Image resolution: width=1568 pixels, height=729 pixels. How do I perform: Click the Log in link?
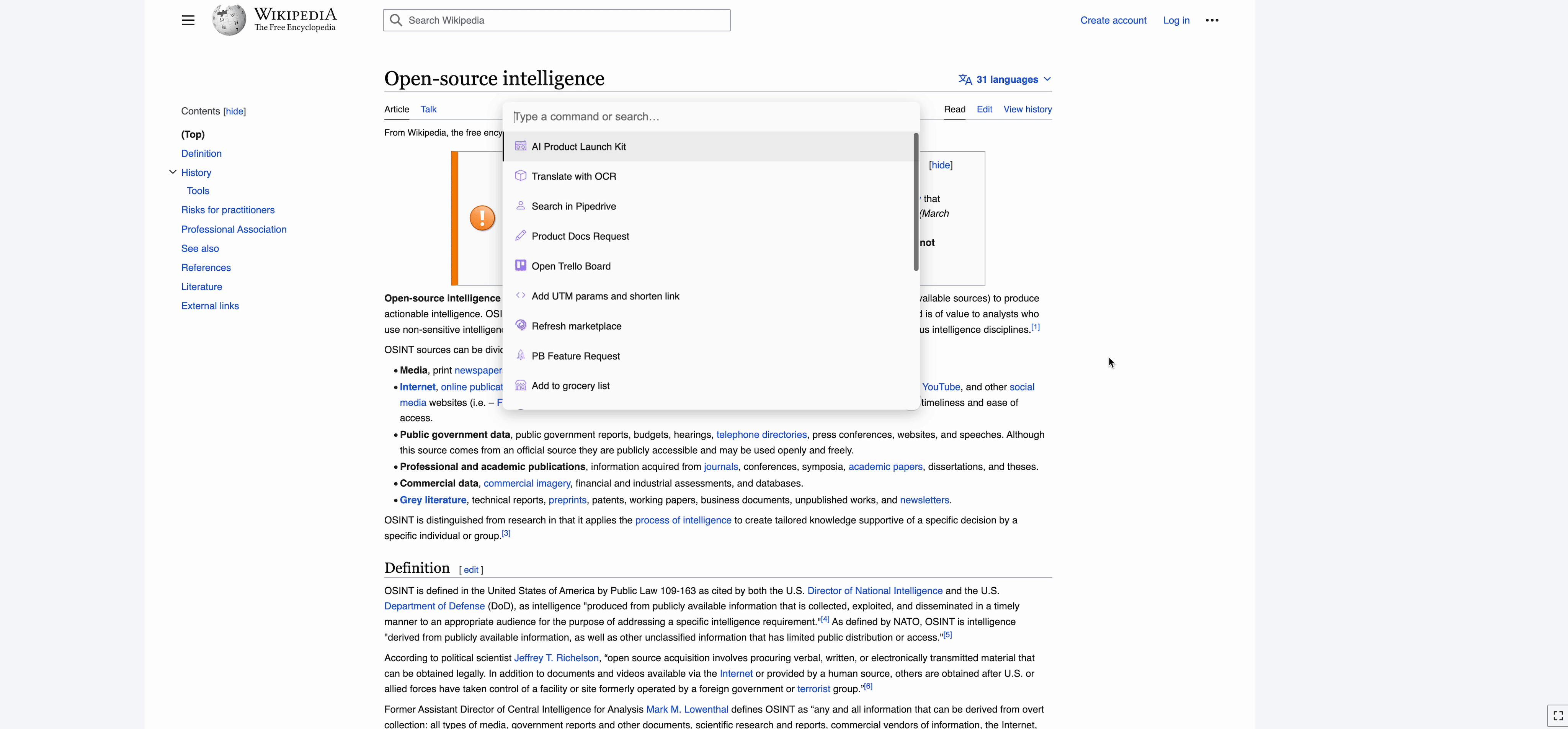[x=1176, y=20]
